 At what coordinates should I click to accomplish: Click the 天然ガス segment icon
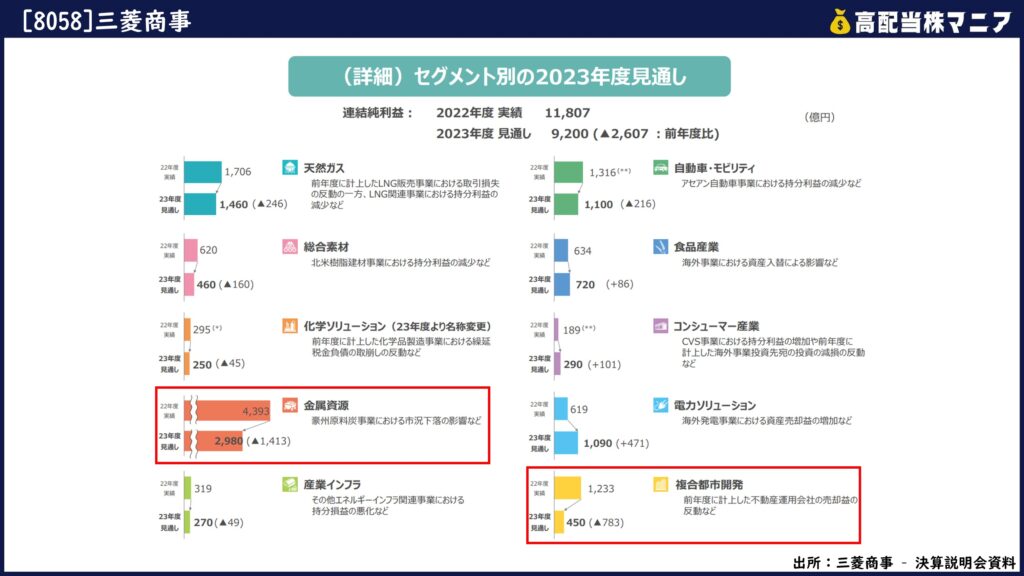290,168
